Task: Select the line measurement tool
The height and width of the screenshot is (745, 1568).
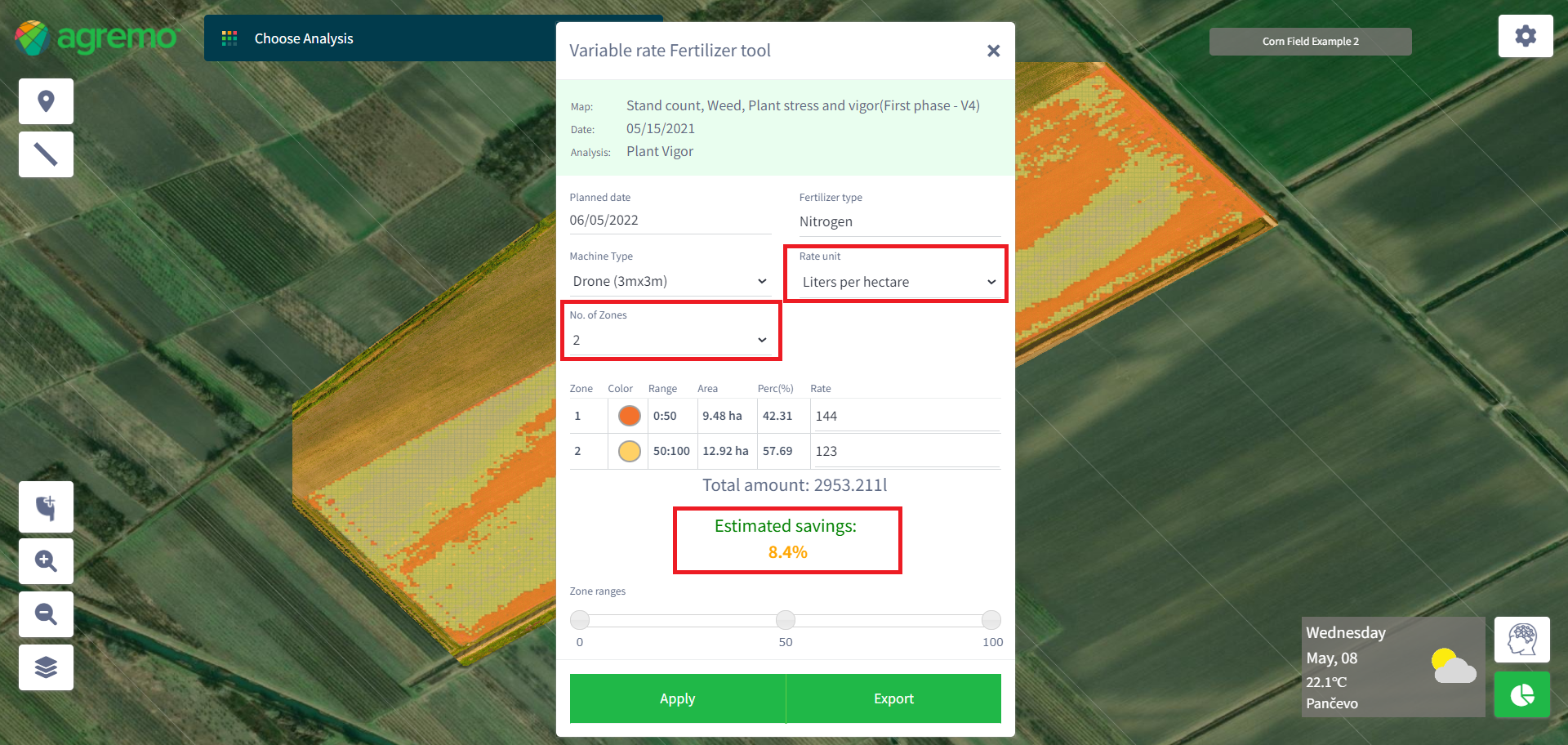Action: pos(46,154)
